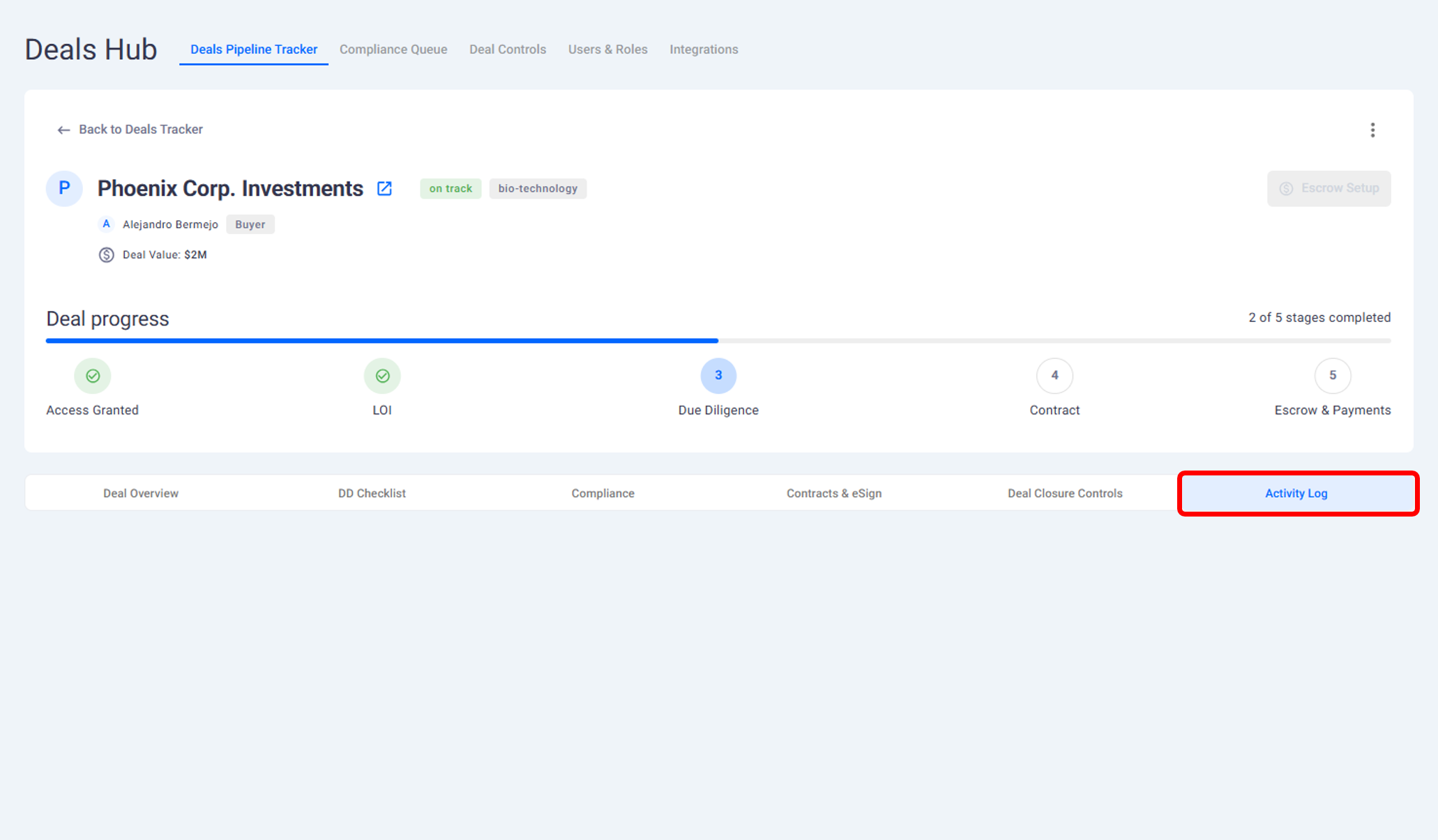Click Back to Deals Tracker link
The image size is (1438, 840).
(x=140, y=130)
